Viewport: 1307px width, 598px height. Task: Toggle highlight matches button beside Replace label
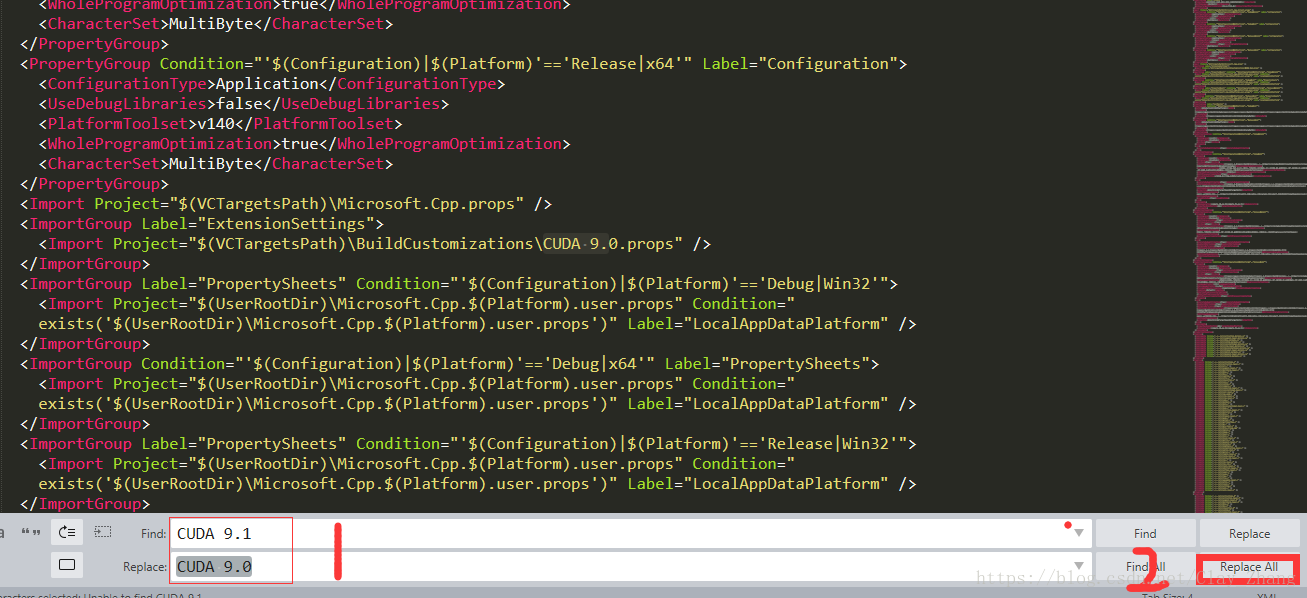(x=67, y=565)
